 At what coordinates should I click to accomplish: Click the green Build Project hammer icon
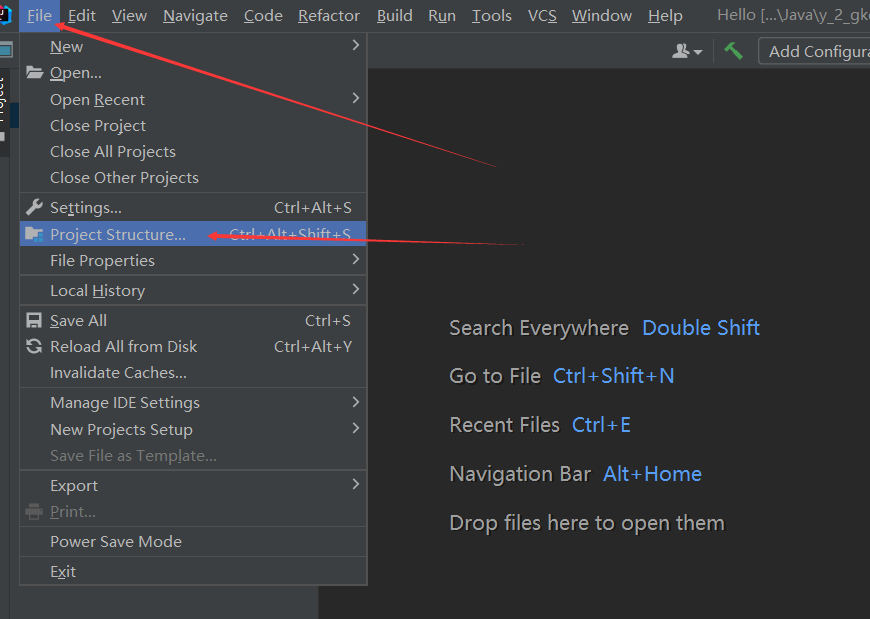pos(733,51)
